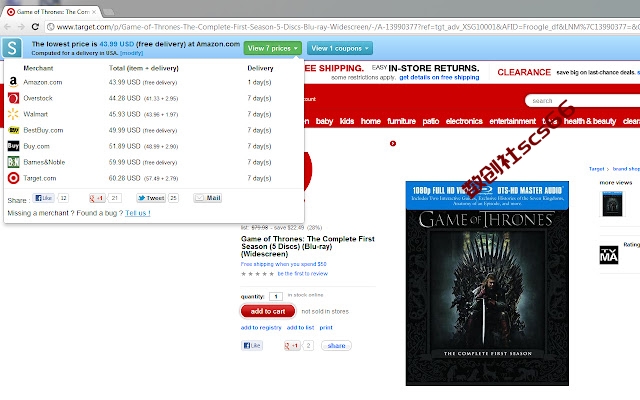Click get details on free shipping link
The height and width of the screenshot is (400, 640).
click(x=439, y=77)
